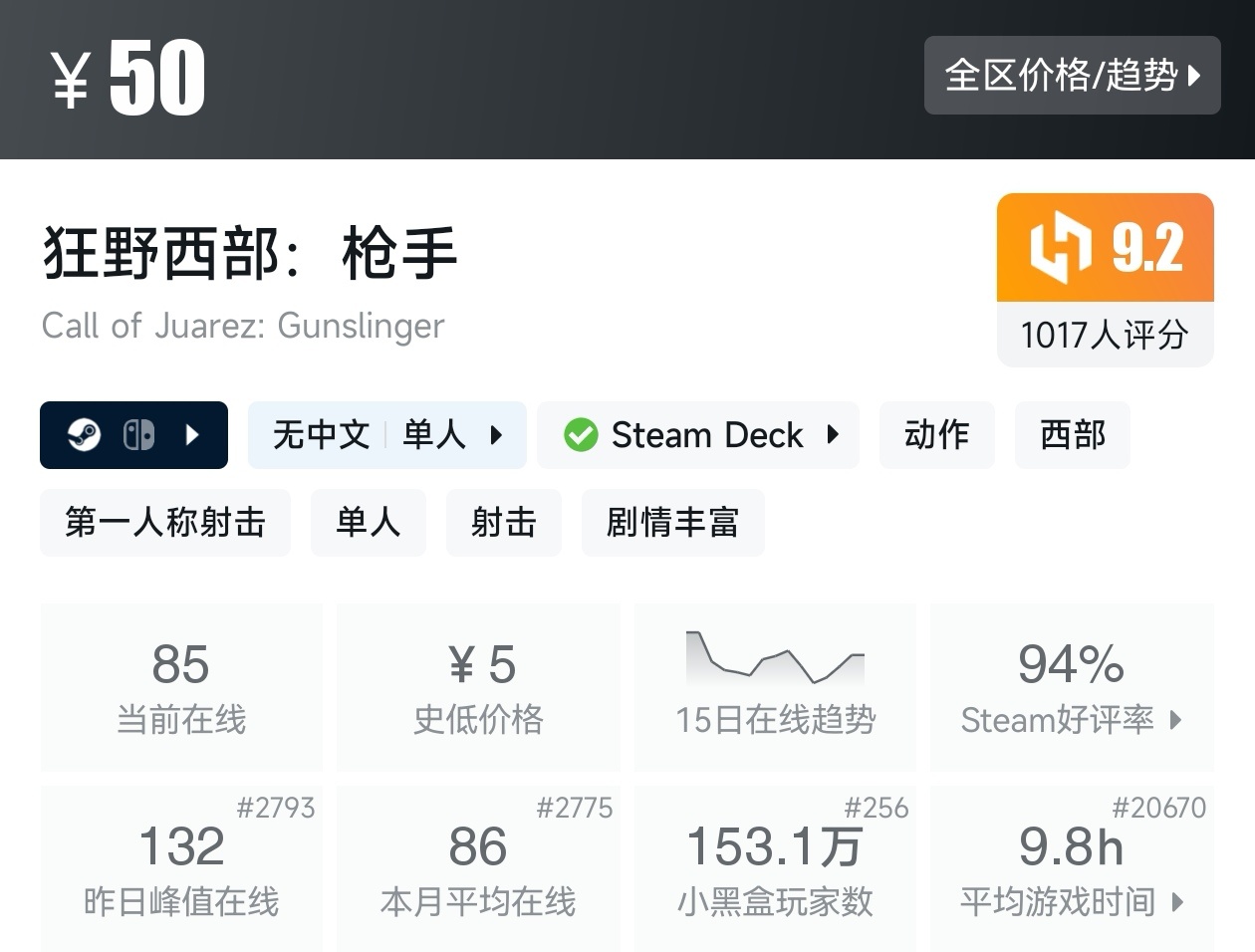Expand the platform list arrow
This screenshot has height=952, width=1255.
pos(193,435)
